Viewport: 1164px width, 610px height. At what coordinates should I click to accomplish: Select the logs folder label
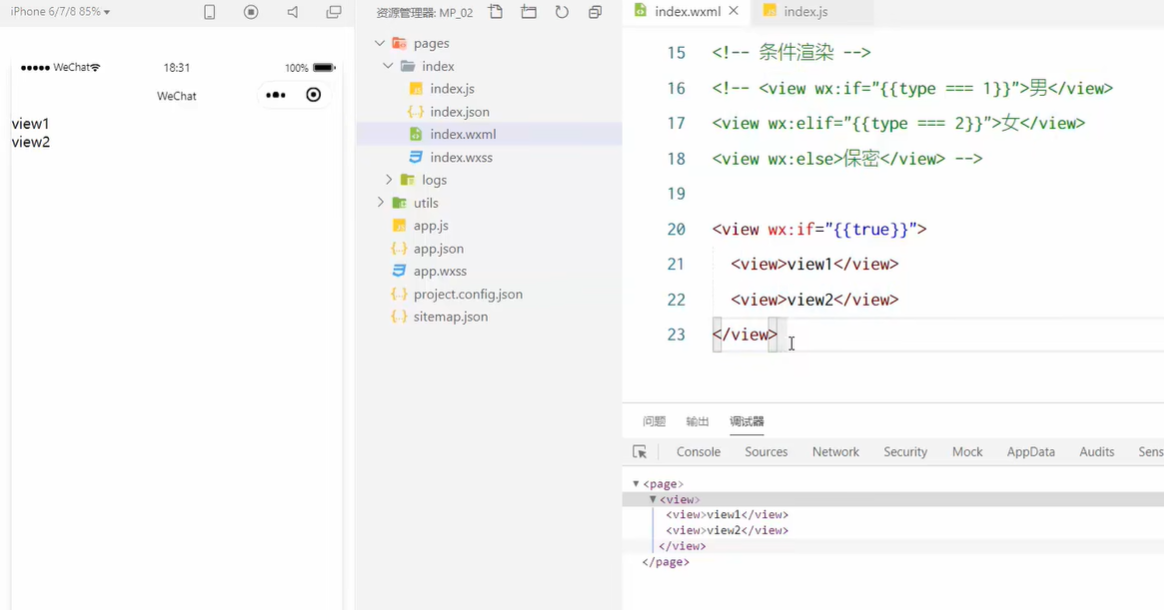(x=434, y=180)
